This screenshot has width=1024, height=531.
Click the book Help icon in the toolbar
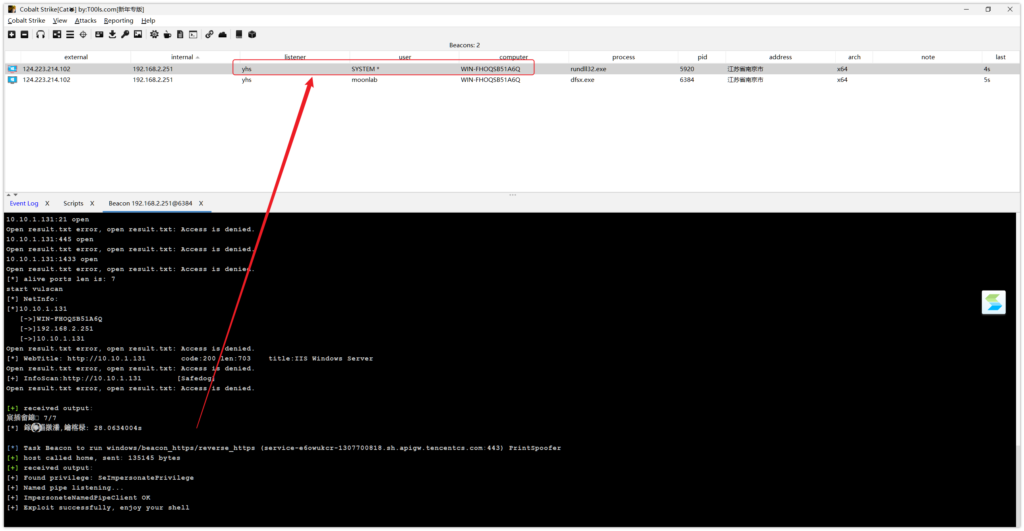[x=239, y=35]
